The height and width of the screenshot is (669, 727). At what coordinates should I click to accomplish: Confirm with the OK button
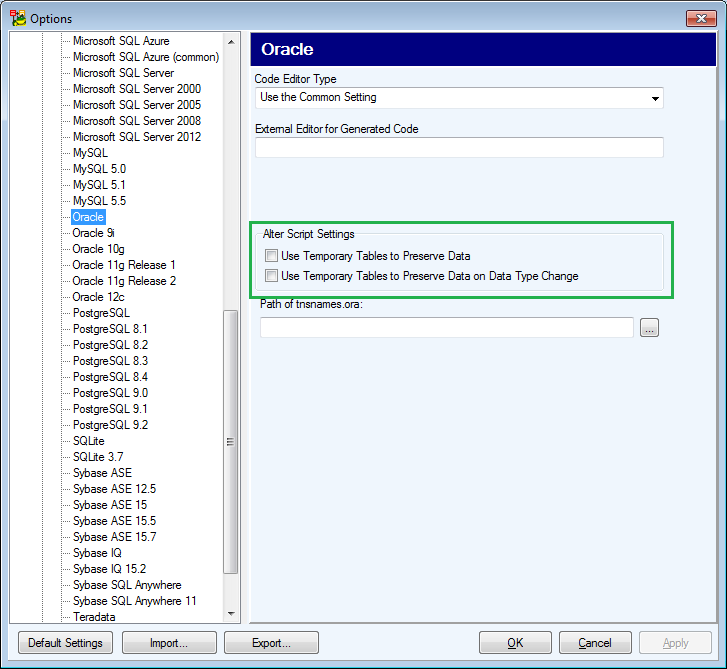pos(515,643)
